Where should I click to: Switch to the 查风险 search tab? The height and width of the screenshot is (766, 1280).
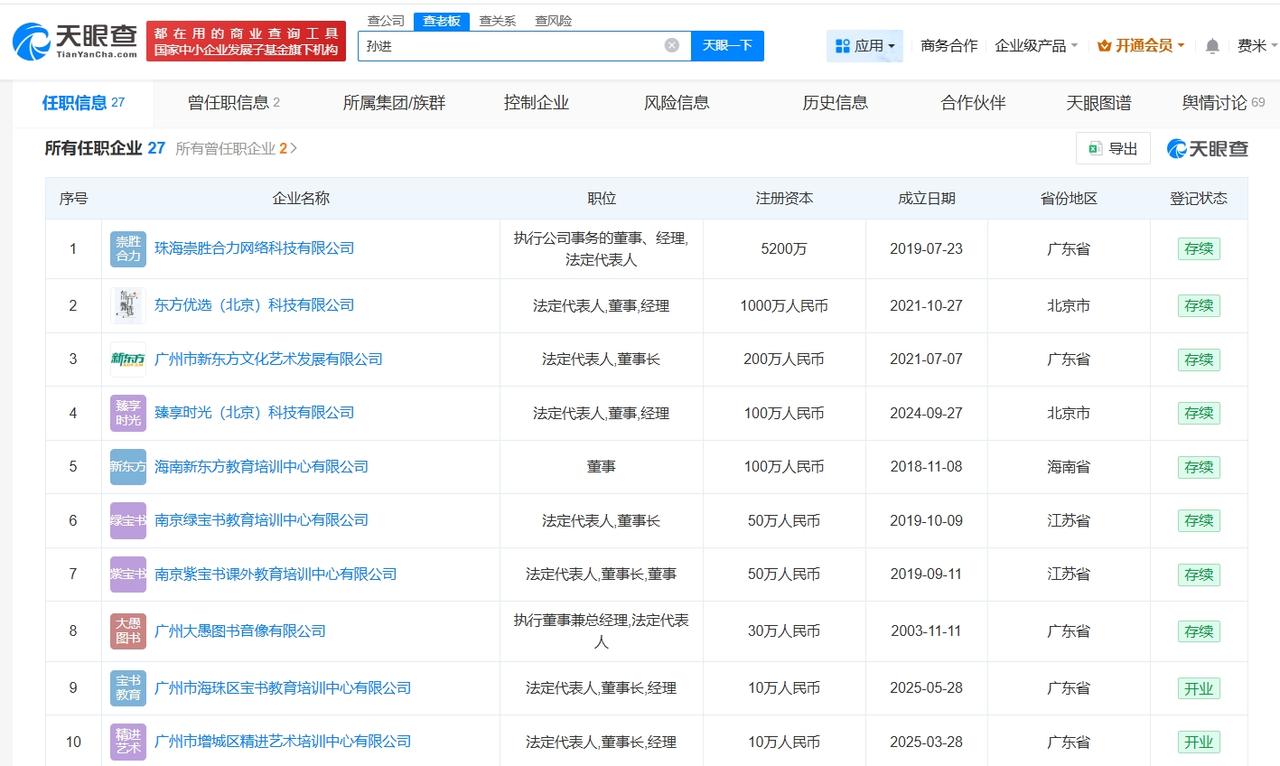553,20
